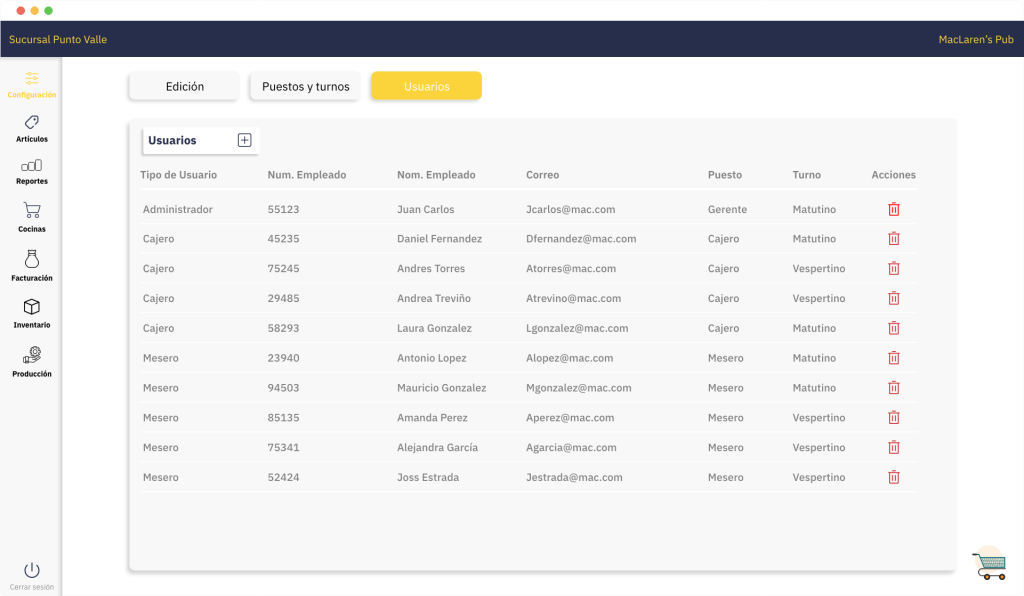Select the Laura Gonzalez email cell
This screenshot has height=596, width=1024.
577,328
